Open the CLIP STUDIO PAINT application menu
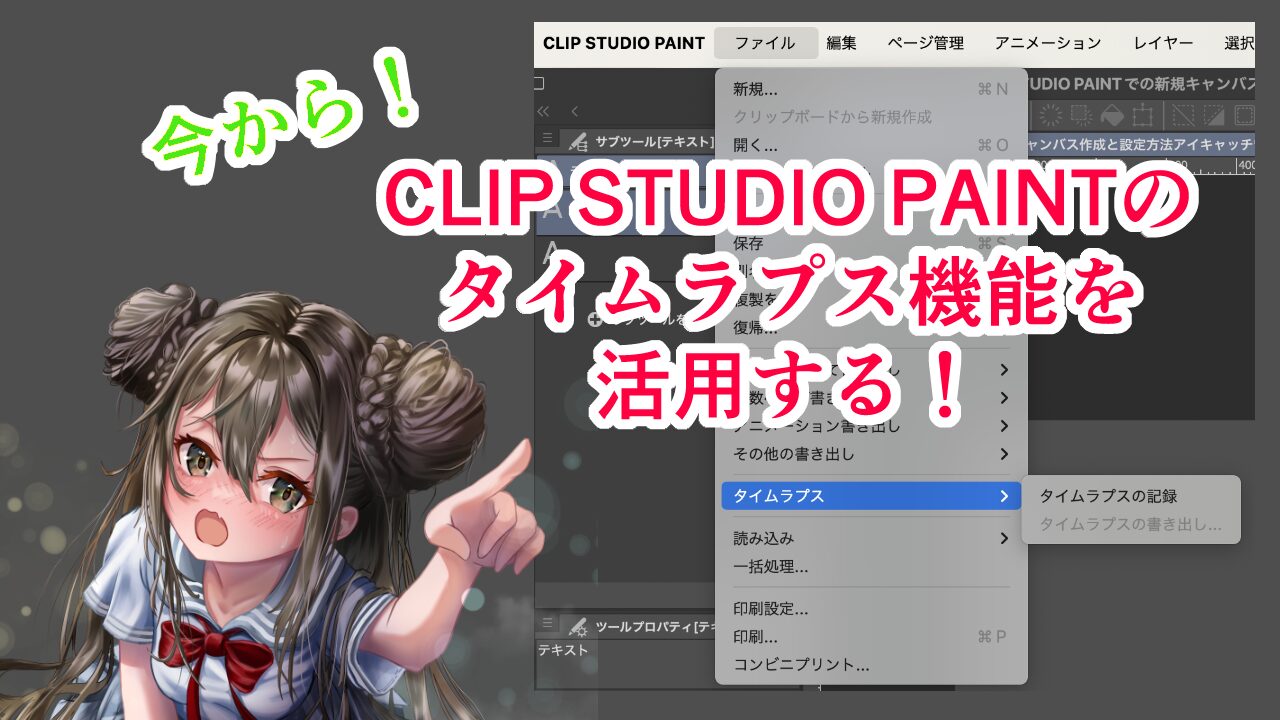This screenshot has height=720, width=1280. (624, 43)
